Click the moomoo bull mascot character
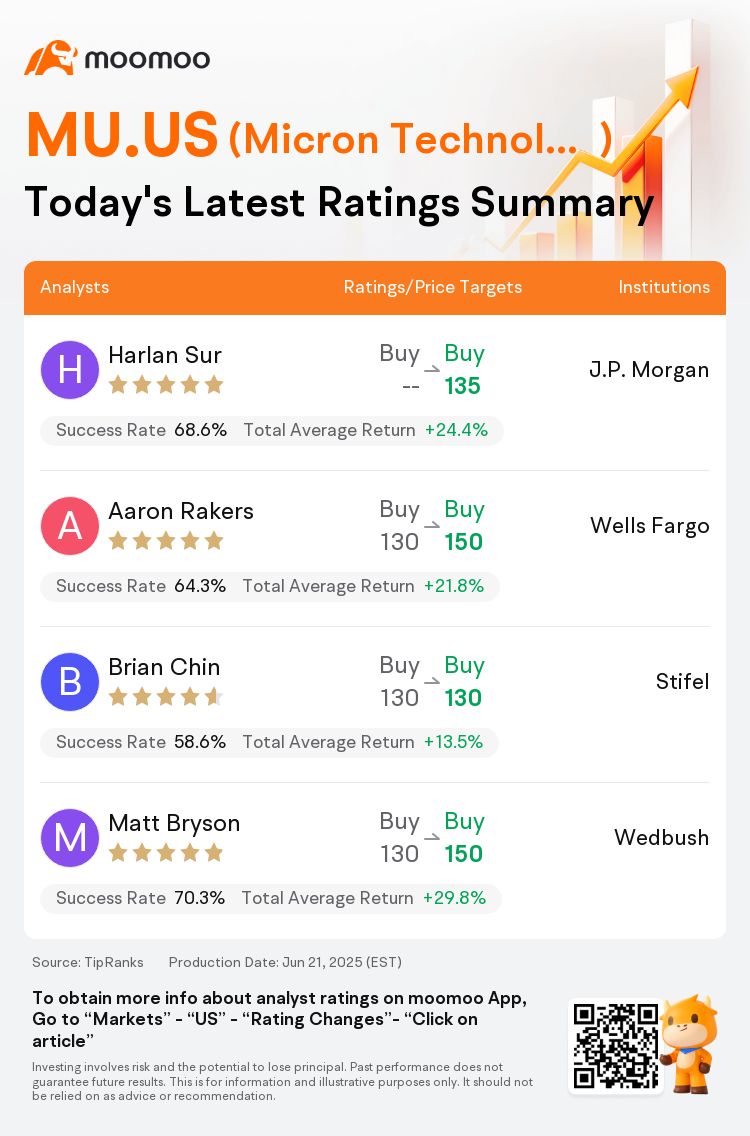The height and width of the screenshot is (1136, 750). [x=689, y=1043]
